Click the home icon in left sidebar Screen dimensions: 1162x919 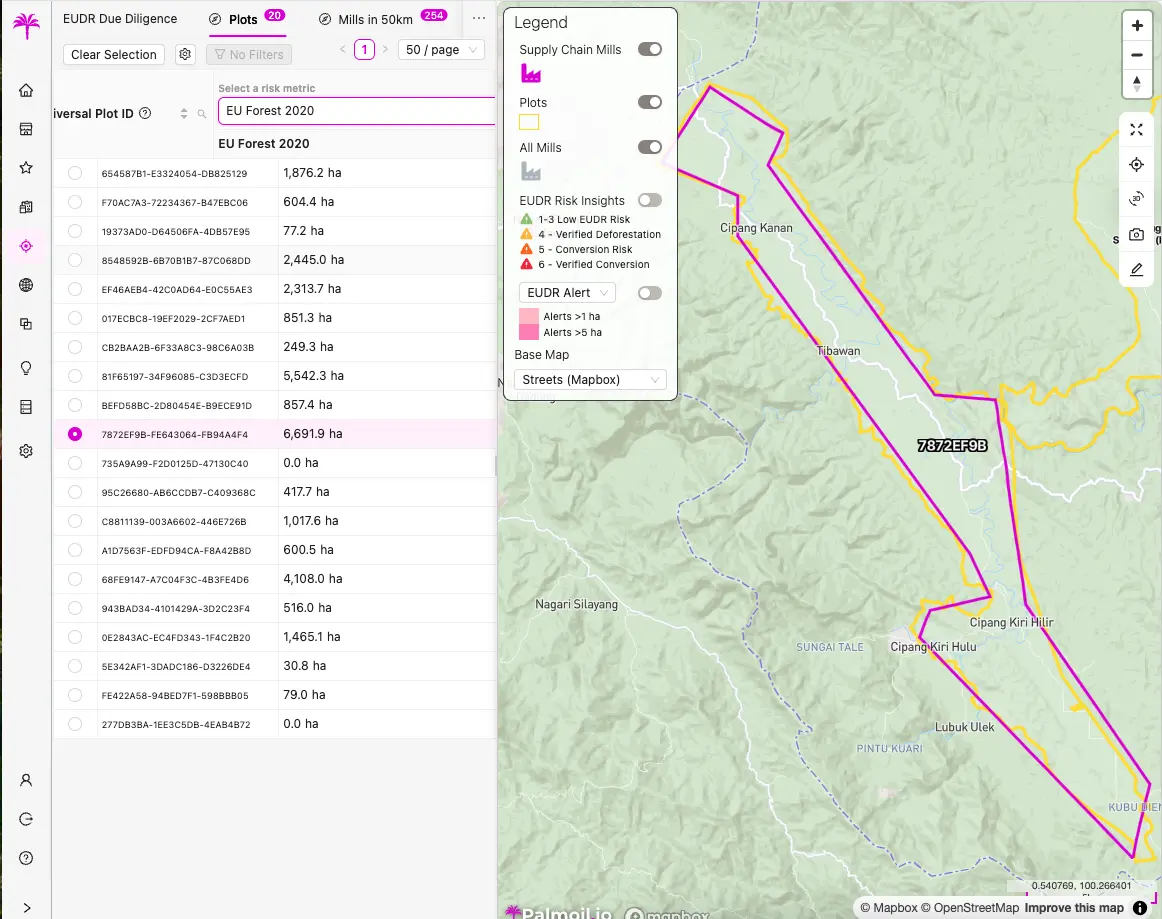tap(26, 90)
